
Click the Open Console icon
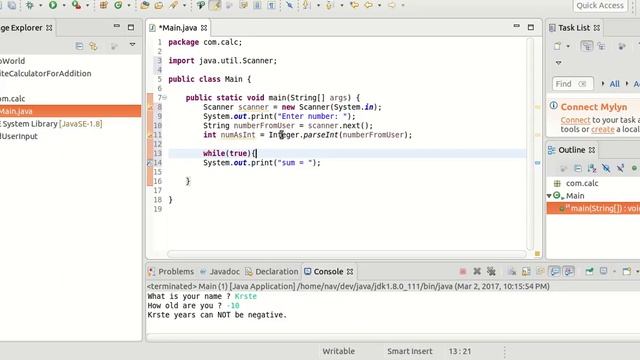pyautogui.click(x=627, y=271)
